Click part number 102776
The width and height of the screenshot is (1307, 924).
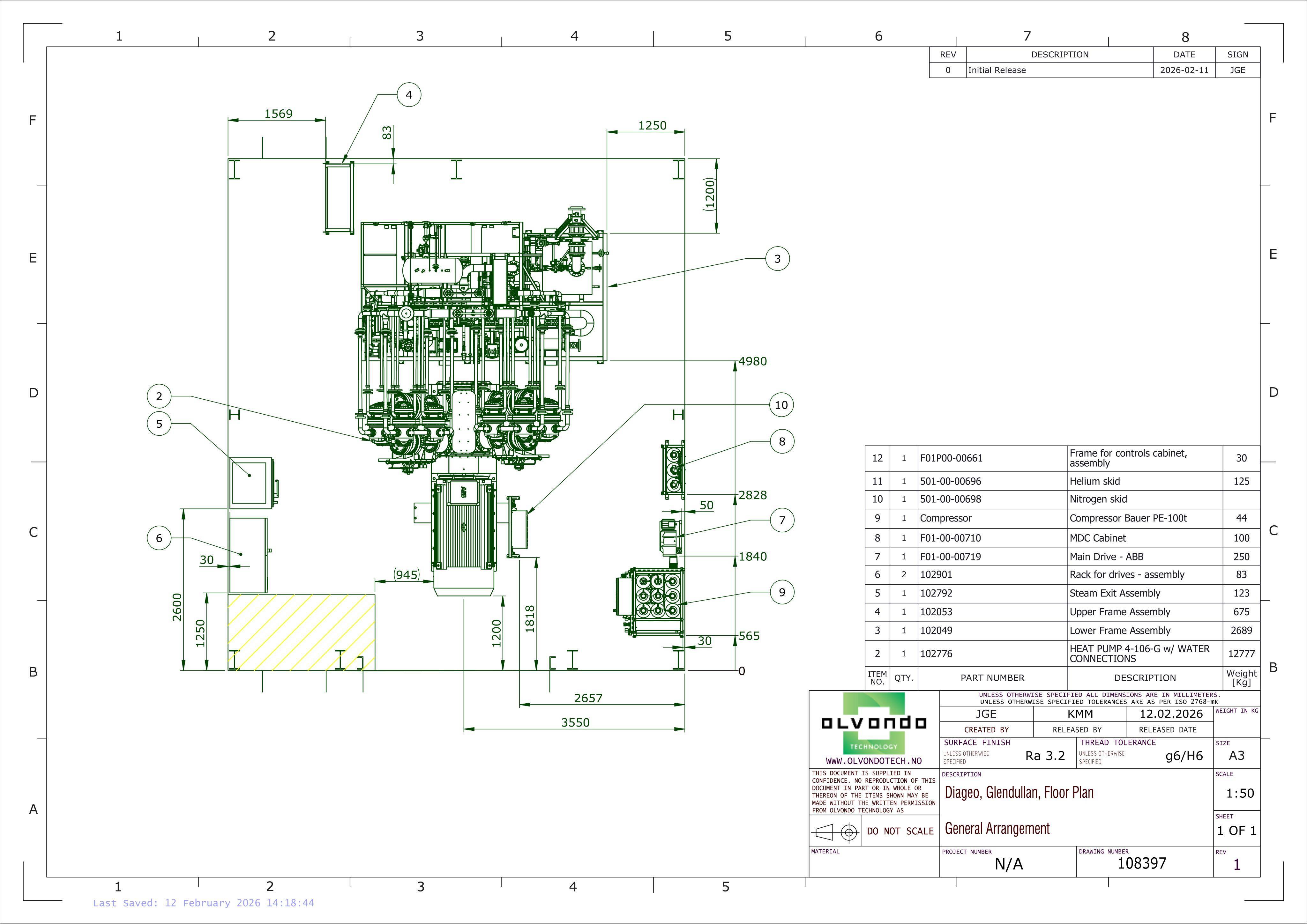tap(936, 654)
